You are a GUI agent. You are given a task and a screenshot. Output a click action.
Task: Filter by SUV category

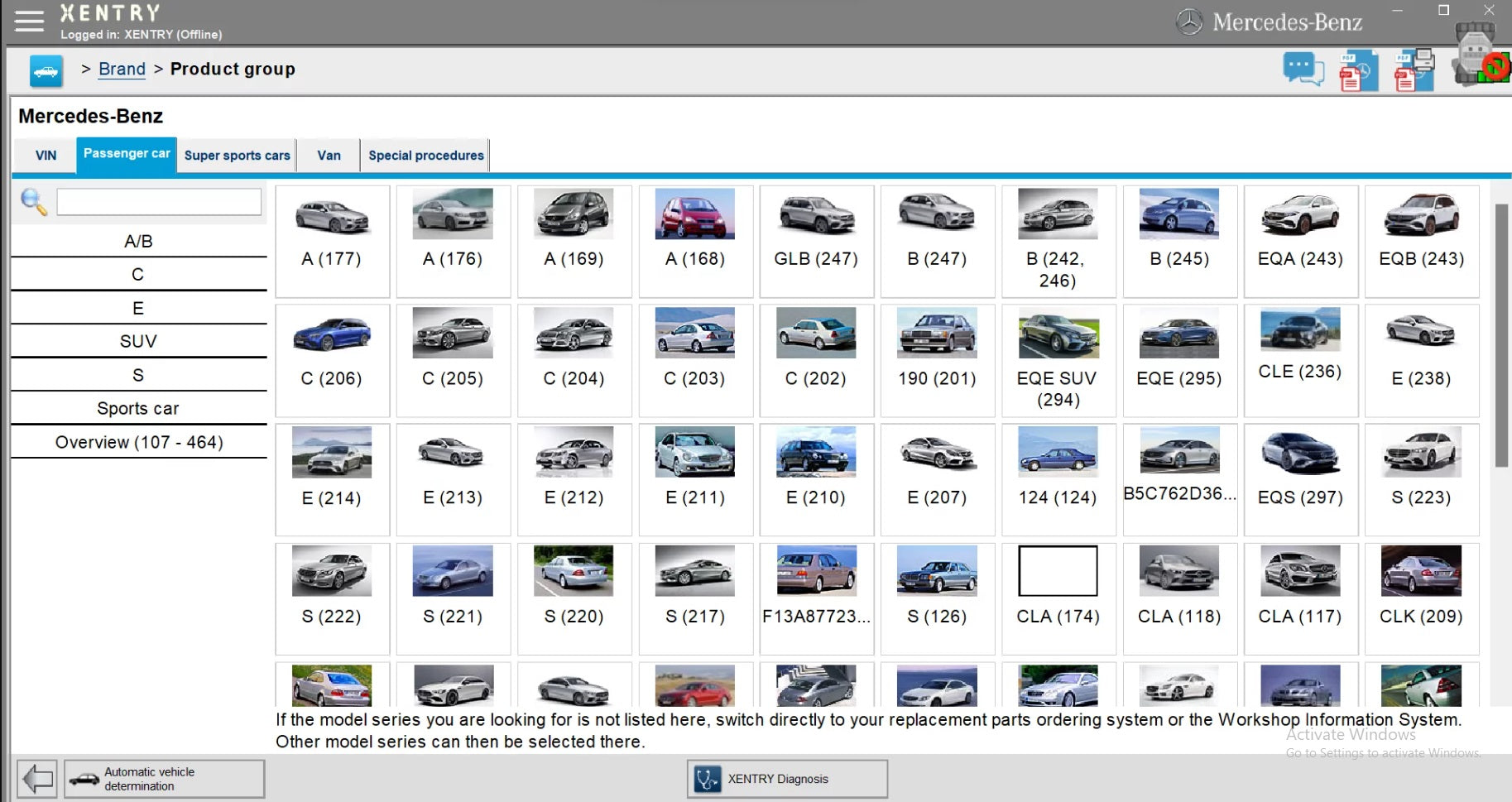click(x=138, y=341)
